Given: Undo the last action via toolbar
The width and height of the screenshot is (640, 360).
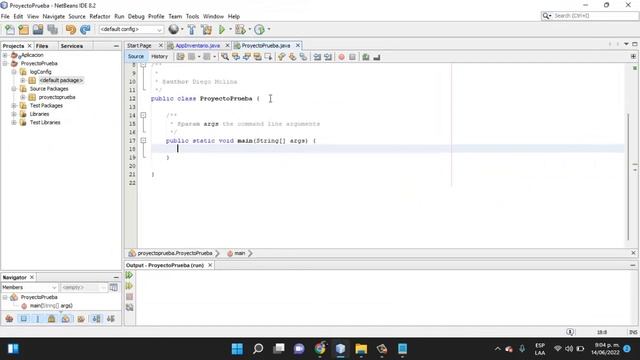Looking at the screenshot, I should pyautogui.click(x=71, y=29).
